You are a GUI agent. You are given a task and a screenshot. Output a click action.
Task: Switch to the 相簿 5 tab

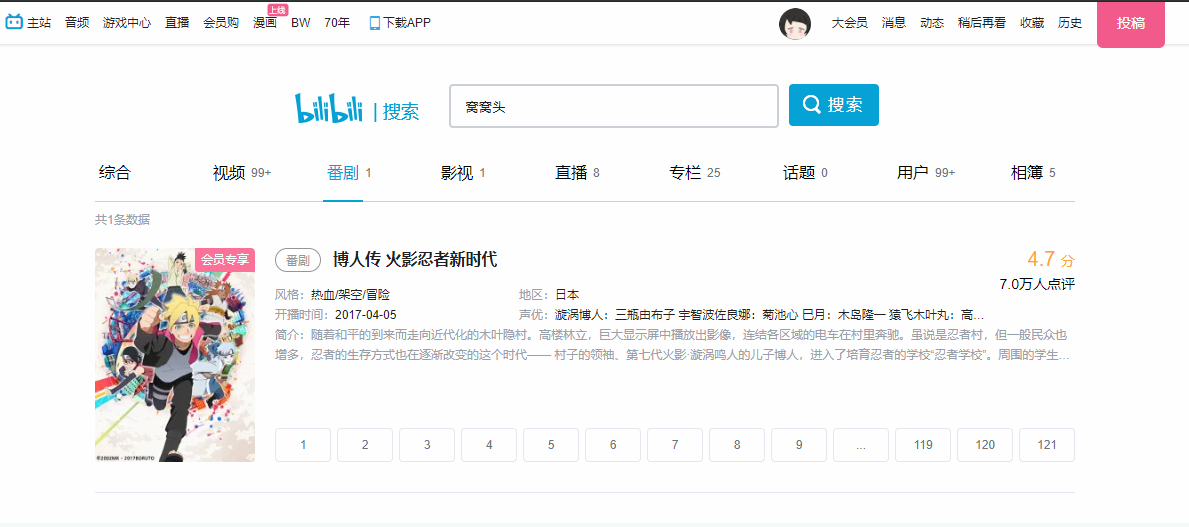coord(1033,173)
